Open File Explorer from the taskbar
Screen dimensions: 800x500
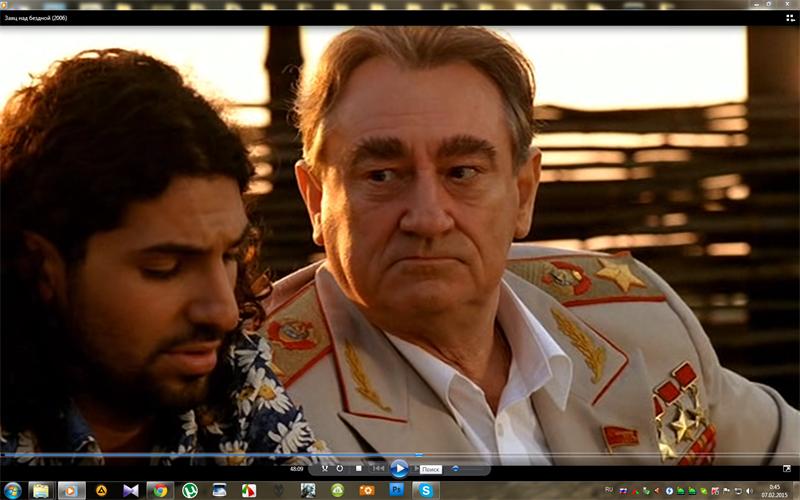[41, 490]
